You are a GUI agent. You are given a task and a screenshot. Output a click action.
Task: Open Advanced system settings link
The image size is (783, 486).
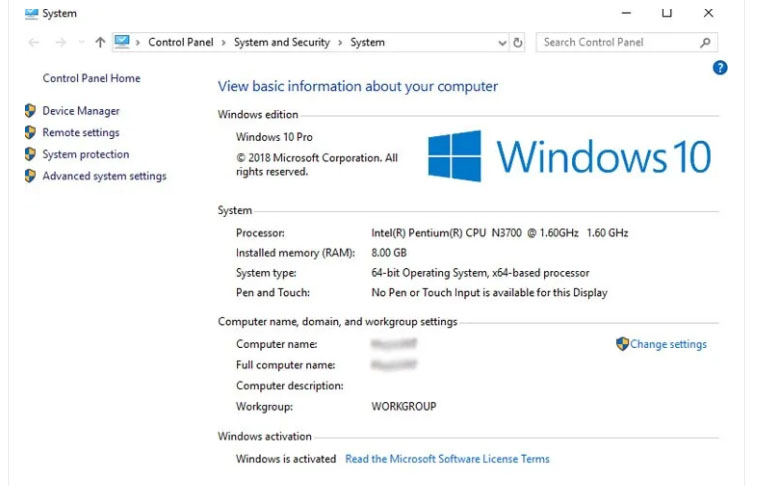pos(104,176)
